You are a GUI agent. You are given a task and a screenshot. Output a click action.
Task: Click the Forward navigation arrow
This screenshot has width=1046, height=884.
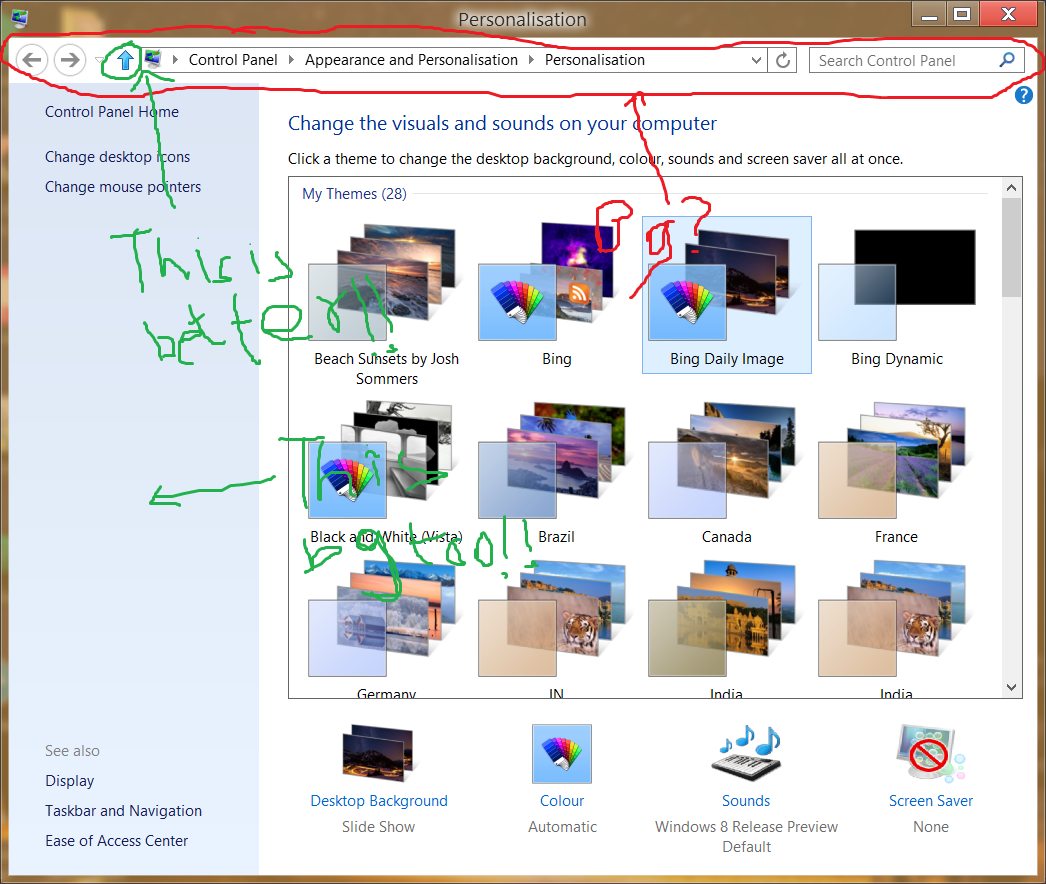(x=69, y=60)
